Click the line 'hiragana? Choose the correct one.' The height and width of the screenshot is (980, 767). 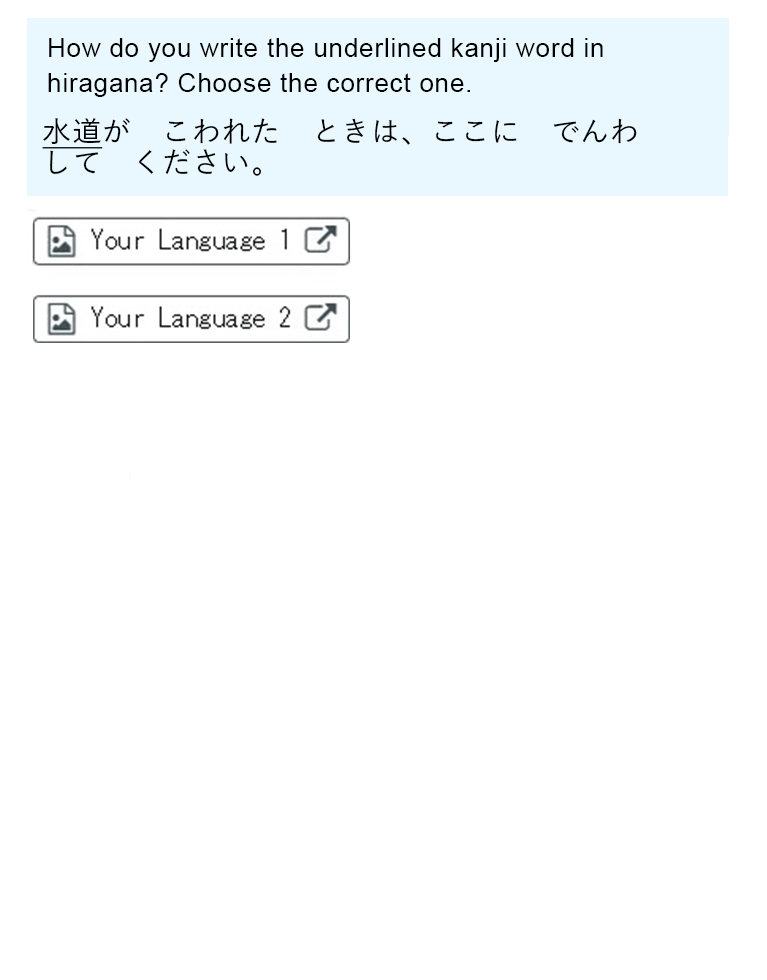pyautogui.click(x=259, y=84)
